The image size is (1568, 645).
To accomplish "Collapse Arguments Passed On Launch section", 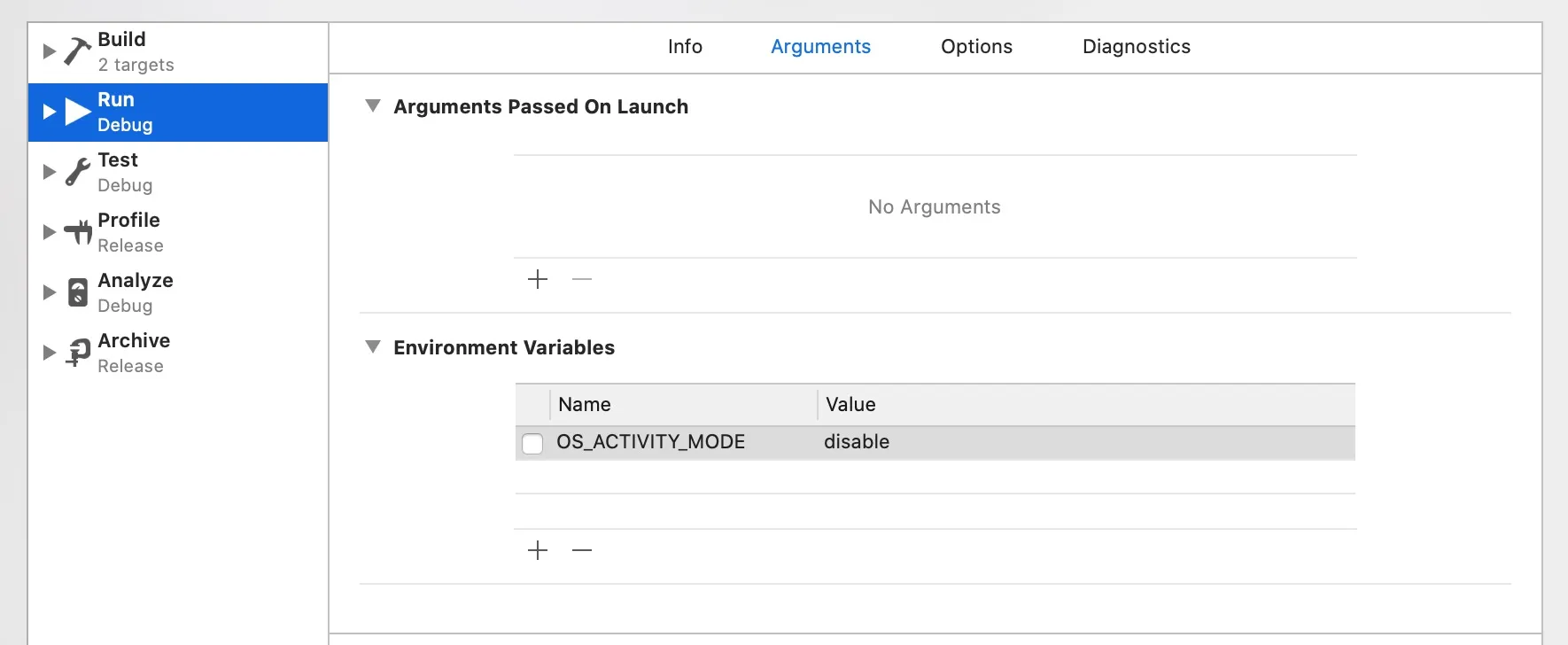I will 373,106.
